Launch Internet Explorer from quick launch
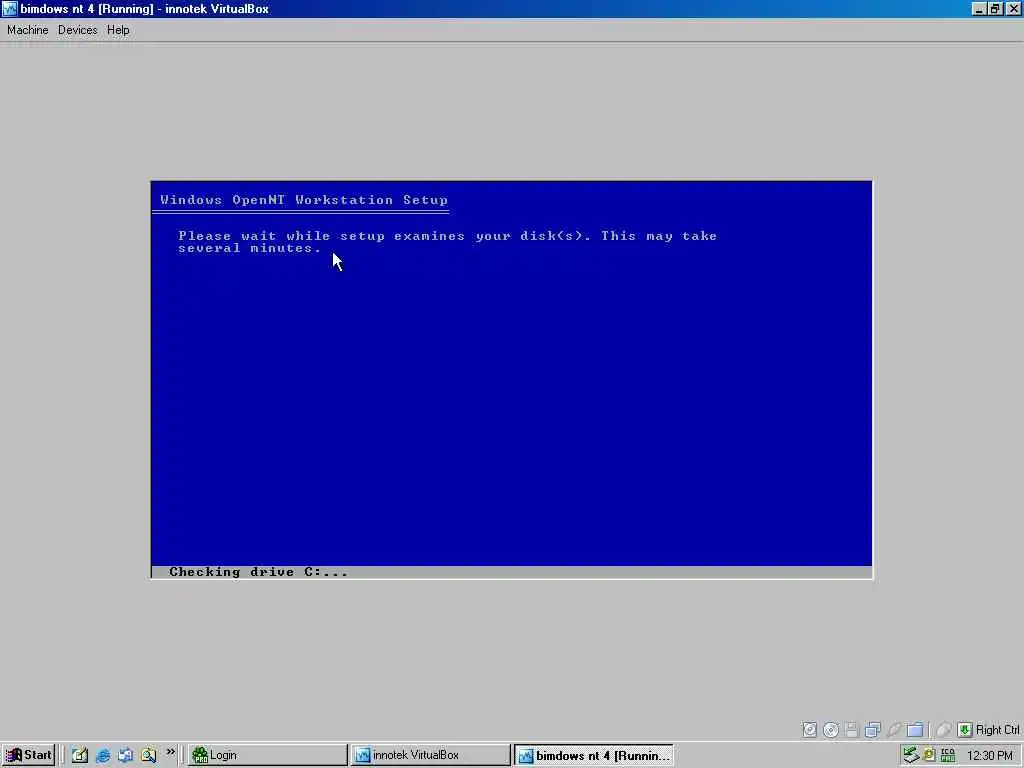1024x768 pixels. click(x=103, y=755)
